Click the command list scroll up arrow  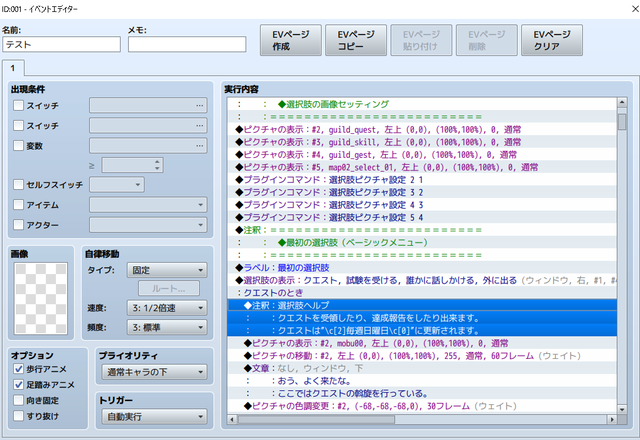click(622, 102)
